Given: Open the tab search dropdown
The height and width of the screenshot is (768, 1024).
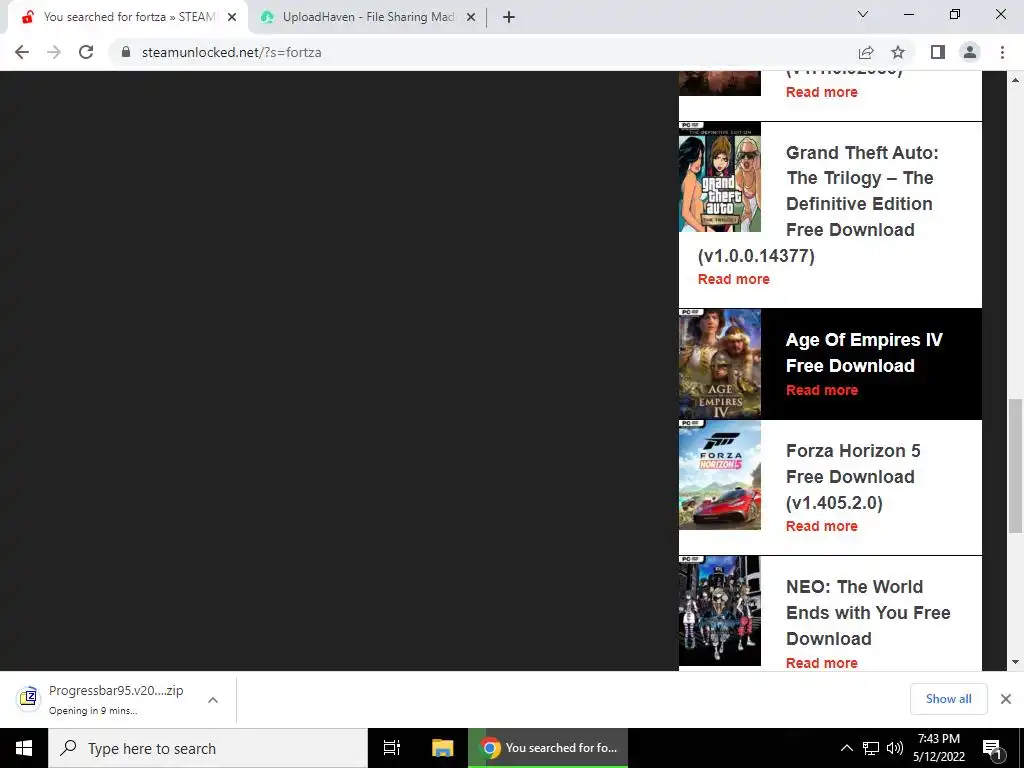Looking at the screenshot, I should [x=863, y=14].
